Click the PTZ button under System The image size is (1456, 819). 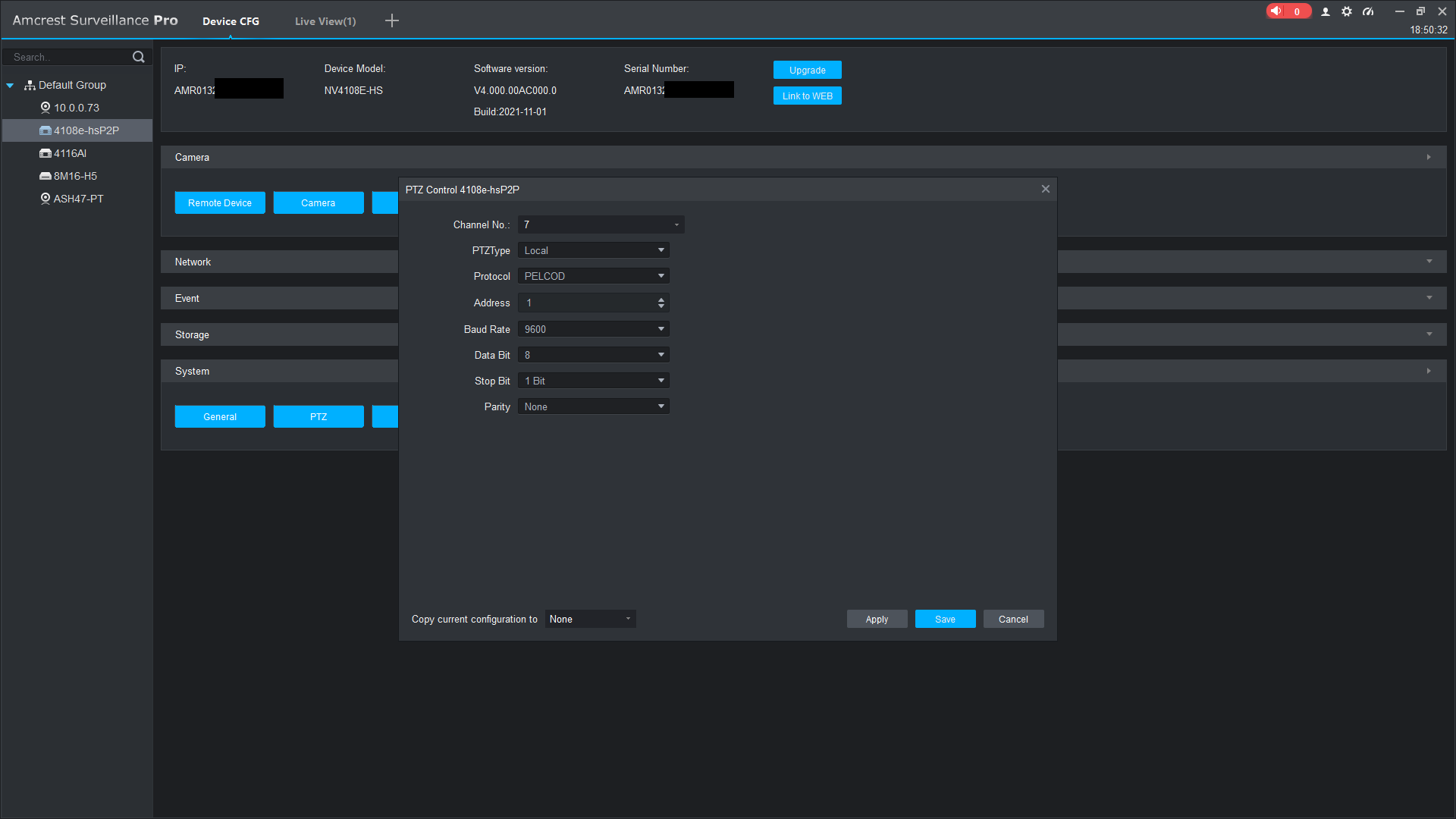pos(318,416)
